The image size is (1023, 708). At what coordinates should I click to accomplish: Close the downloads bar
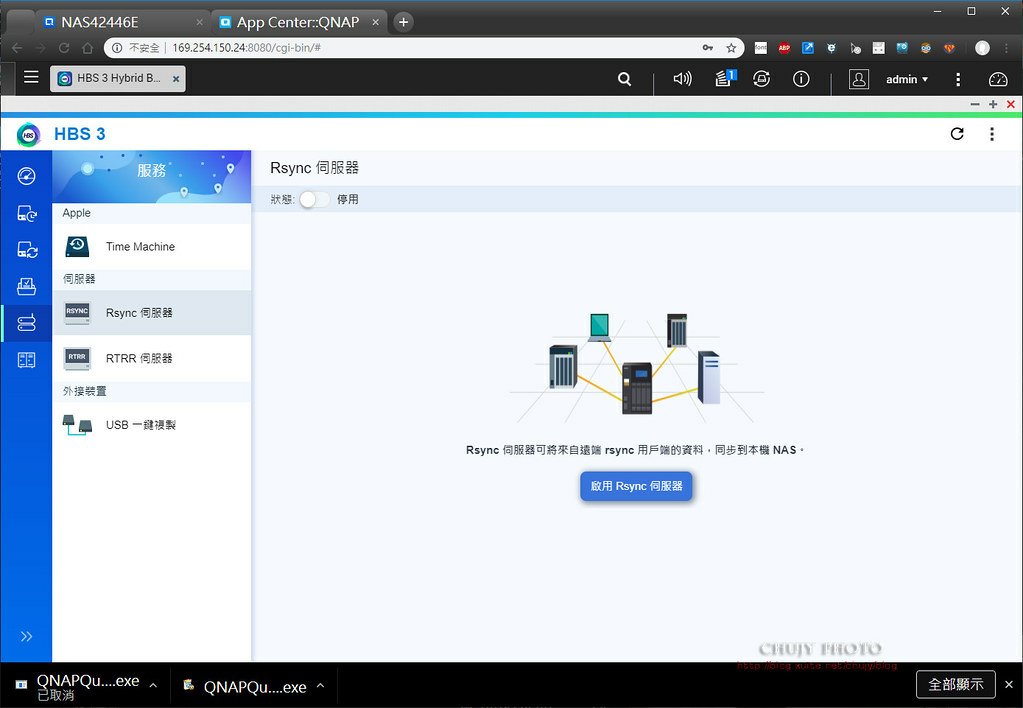[x=1009, y=685]
